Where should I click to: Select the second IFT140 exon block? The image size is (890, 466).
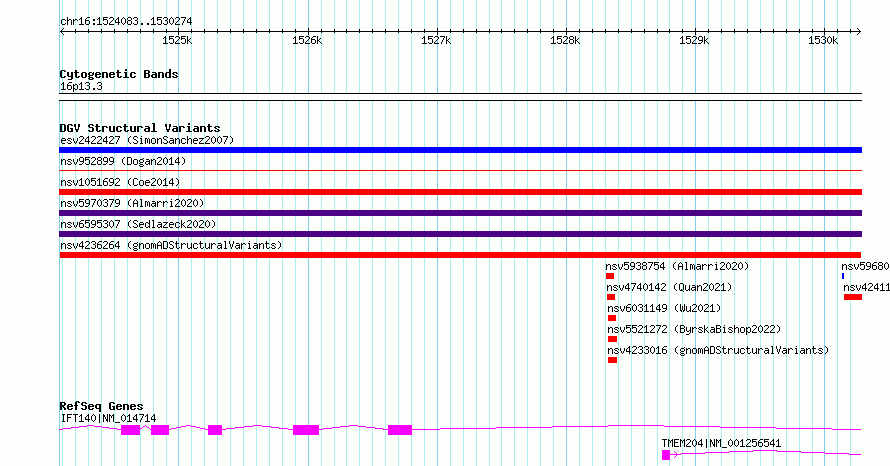159,430
